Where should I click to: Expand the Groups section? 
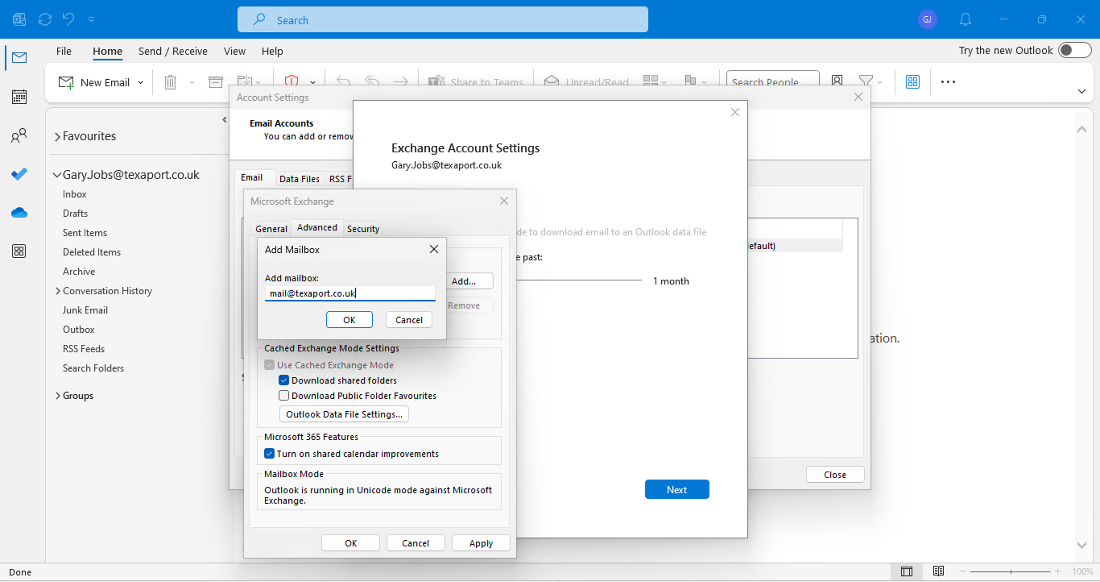pyautogui.click(x=57, y=395)
